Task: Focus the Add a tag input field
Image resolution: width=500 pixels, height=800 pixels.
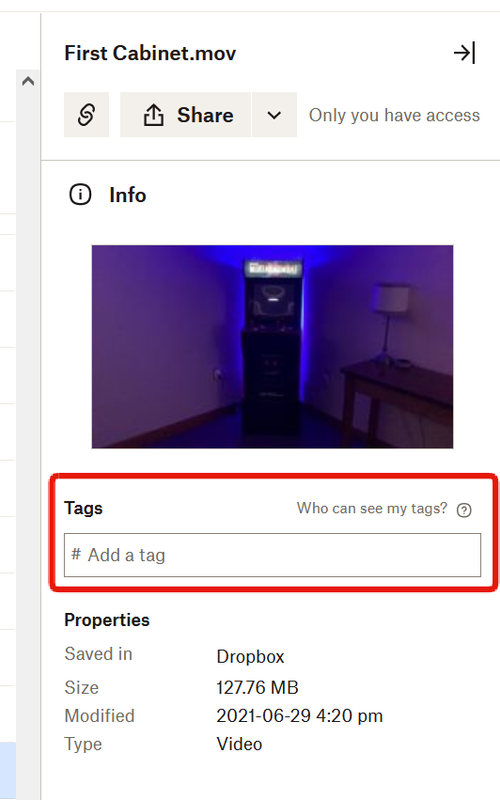Action: pyautogui.click(x=272, y=555)
